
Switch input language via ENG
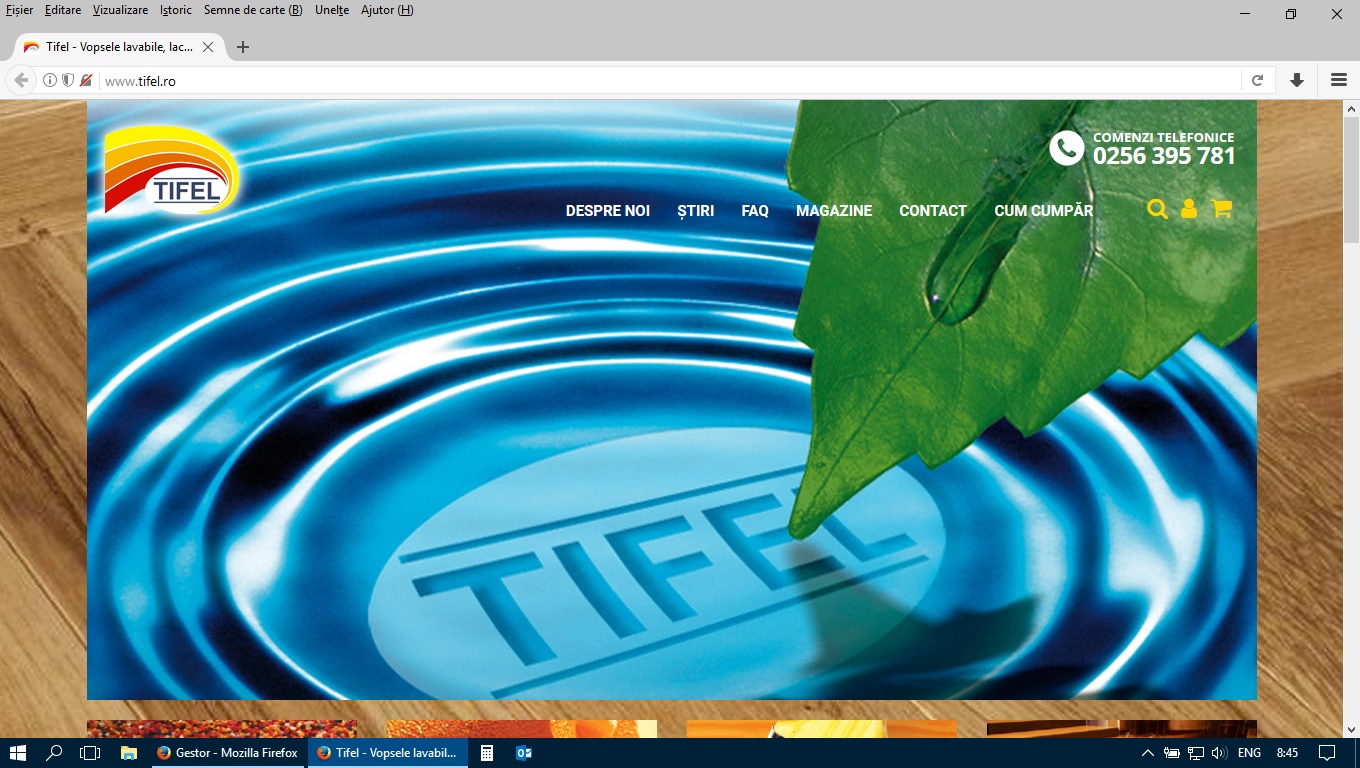pos(1249,753)
